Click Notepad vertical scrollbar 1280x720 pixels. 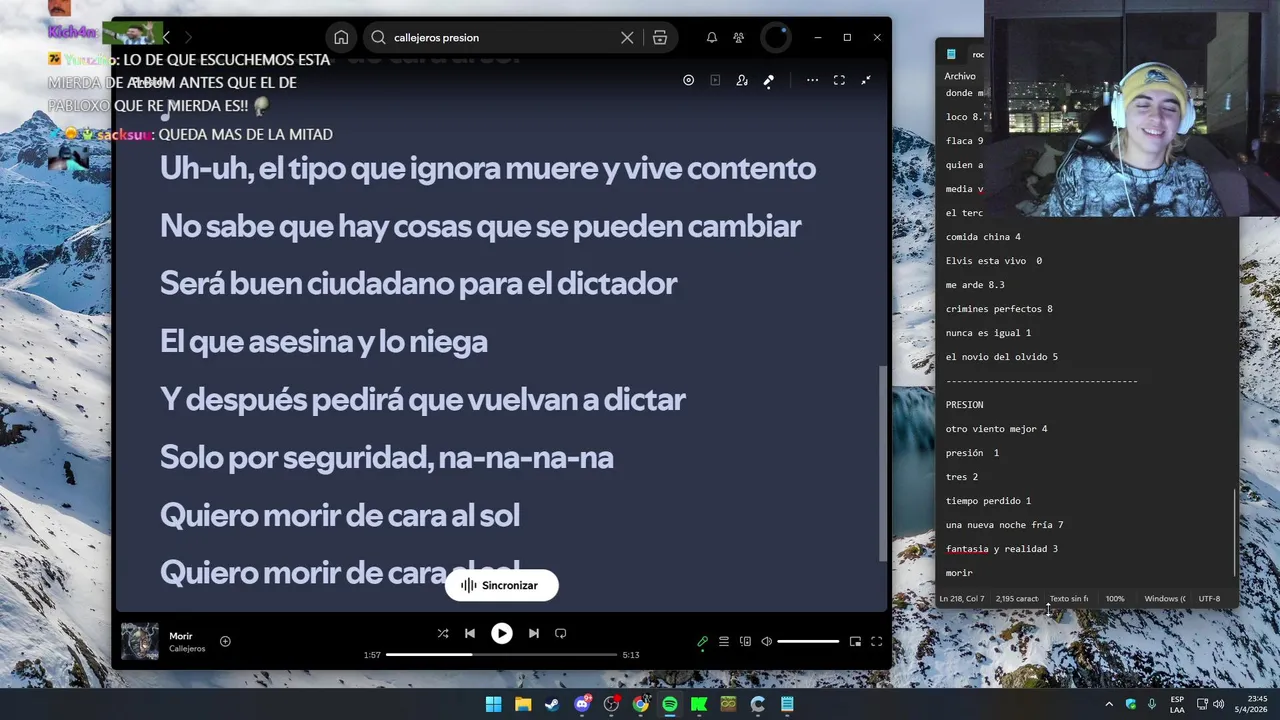(x=1235, y=532)
